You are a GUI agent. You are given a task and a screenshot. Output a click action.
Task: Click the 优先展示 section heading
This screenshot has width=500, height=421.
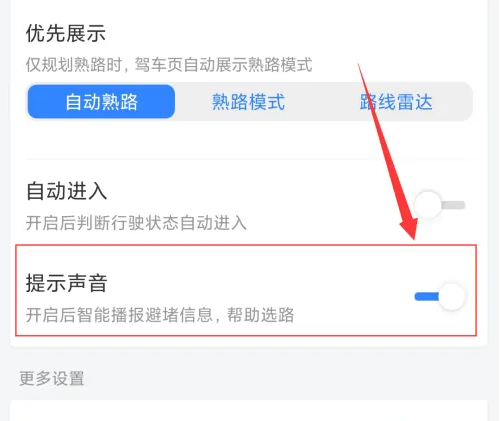coord(66,33)
